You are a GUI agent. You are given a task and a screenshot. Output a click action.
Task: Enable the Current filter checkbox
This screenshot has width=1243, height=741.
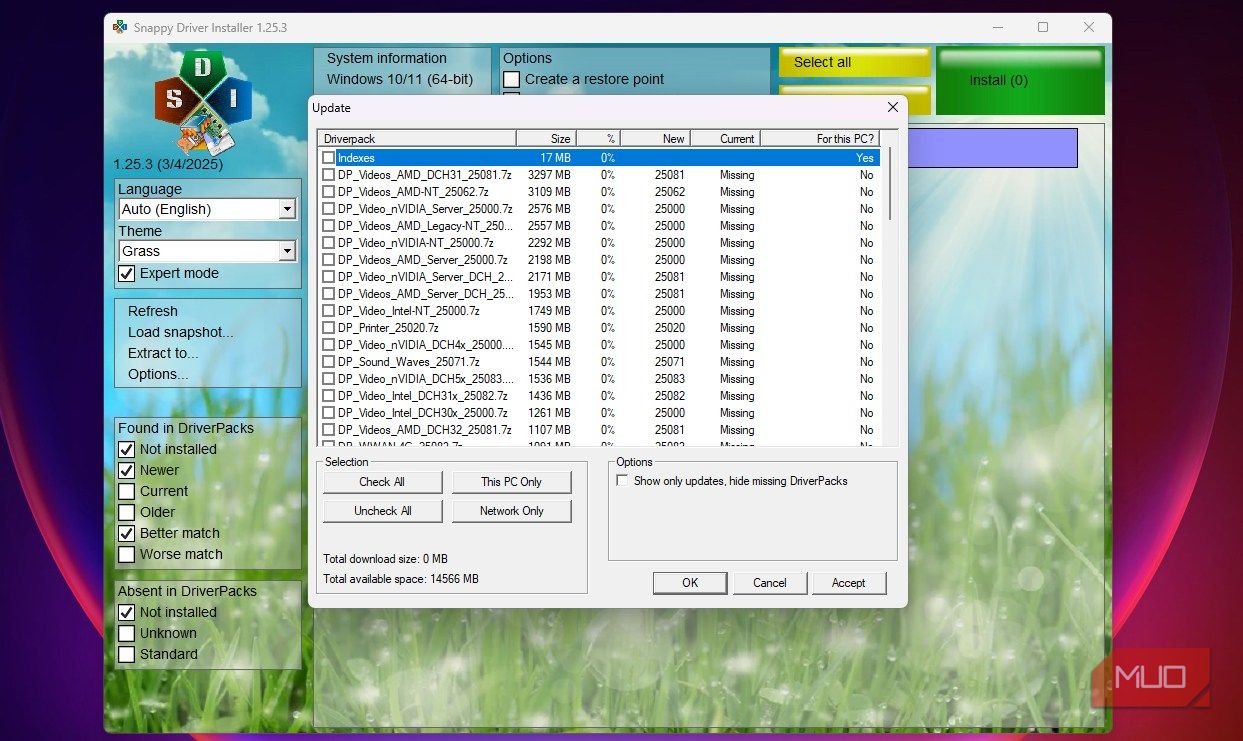tap(127, 491)
